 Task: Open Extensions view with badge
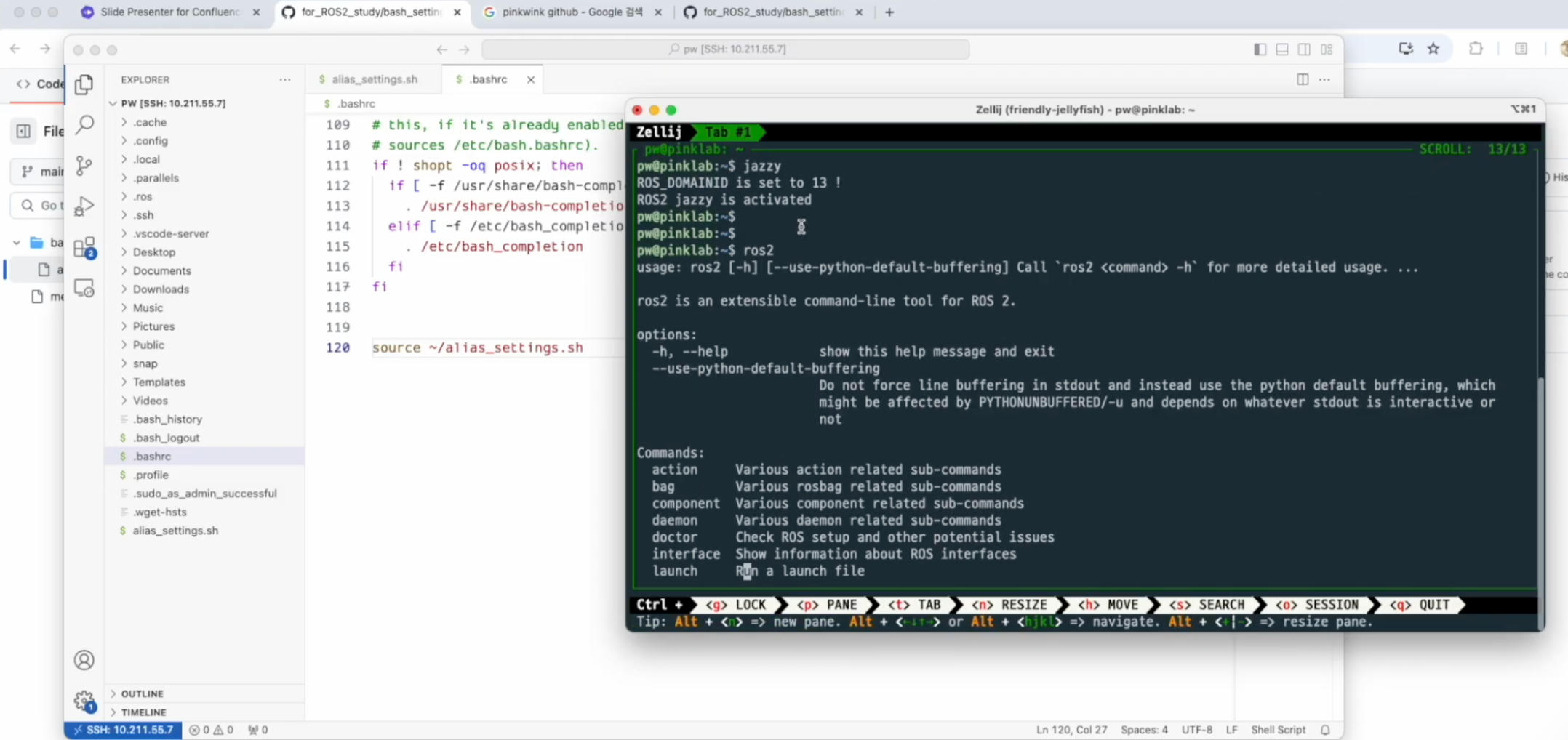[84, 248]
